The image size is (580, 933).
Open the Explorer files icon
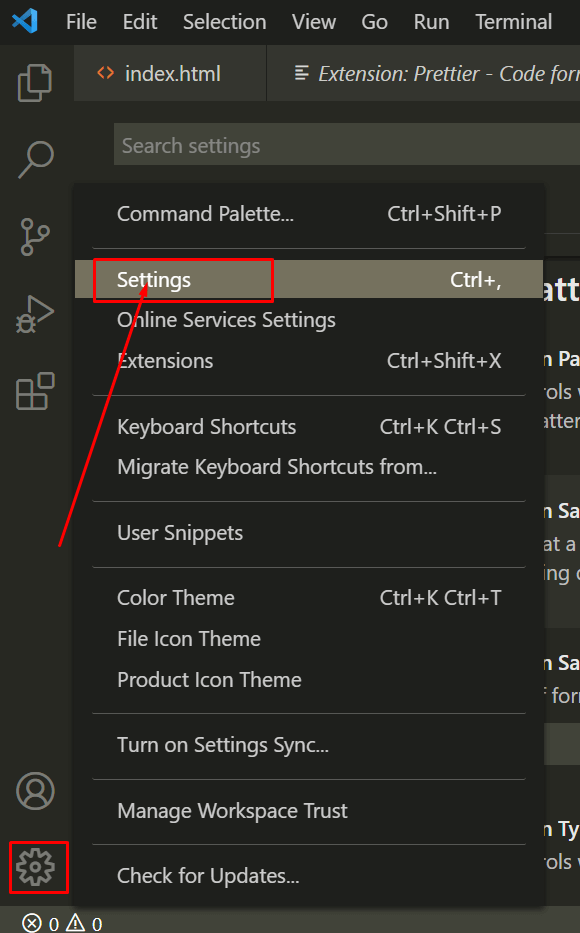(35, 83)
